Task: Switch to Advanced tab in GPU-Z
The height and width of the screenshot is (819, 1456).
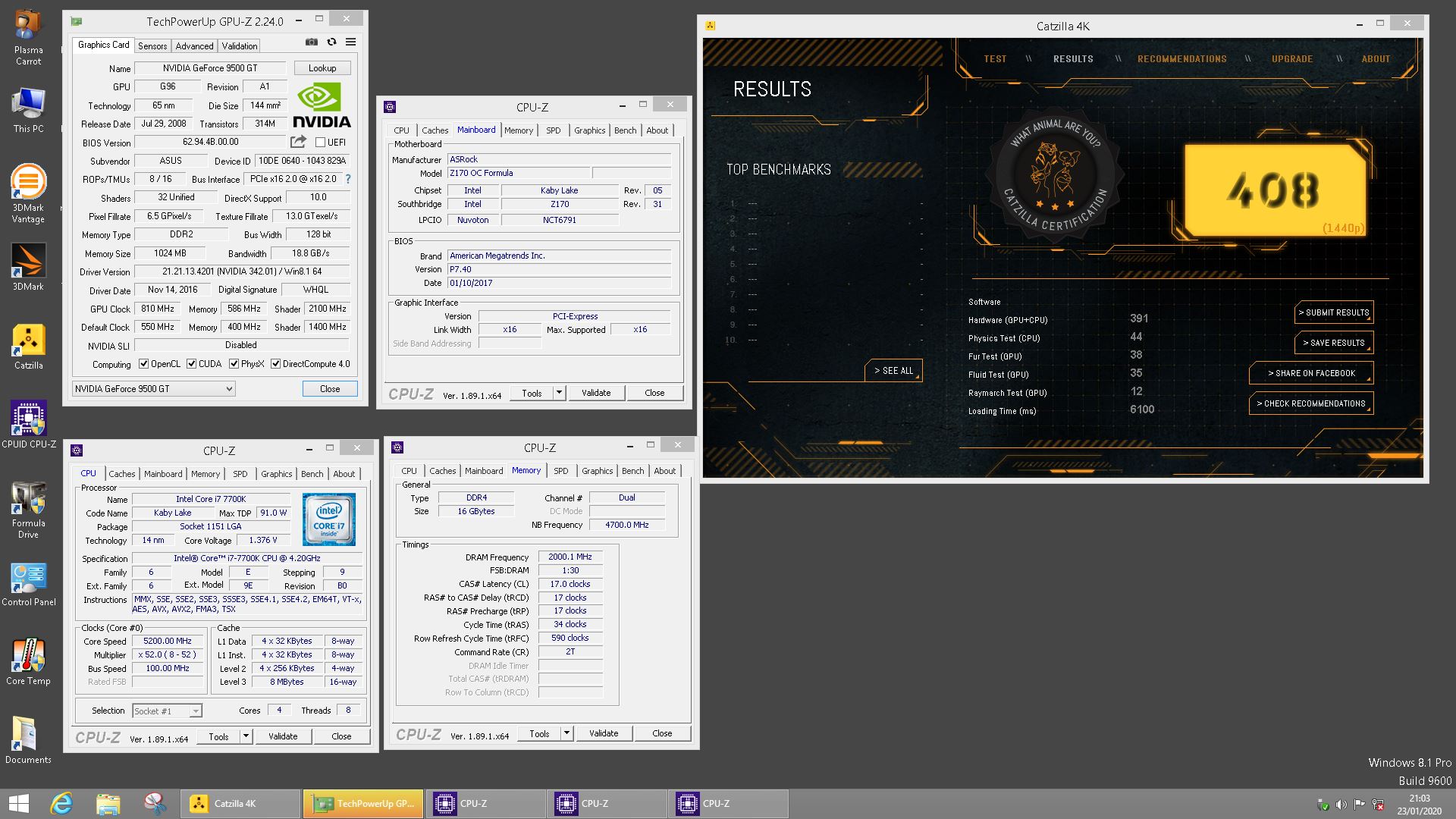Action: coord(195,46)
